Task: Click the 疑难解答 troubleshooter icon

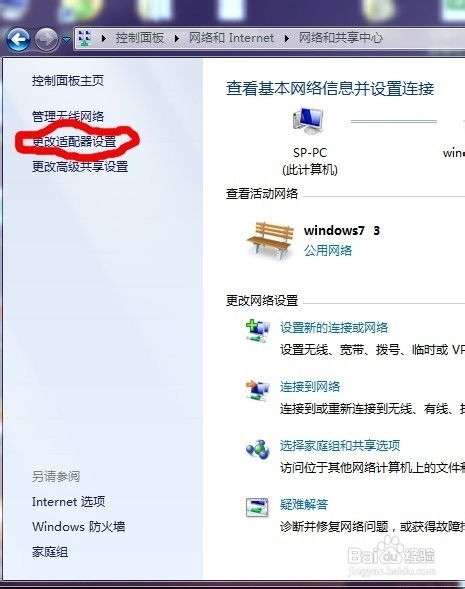Action: point(257,507)
